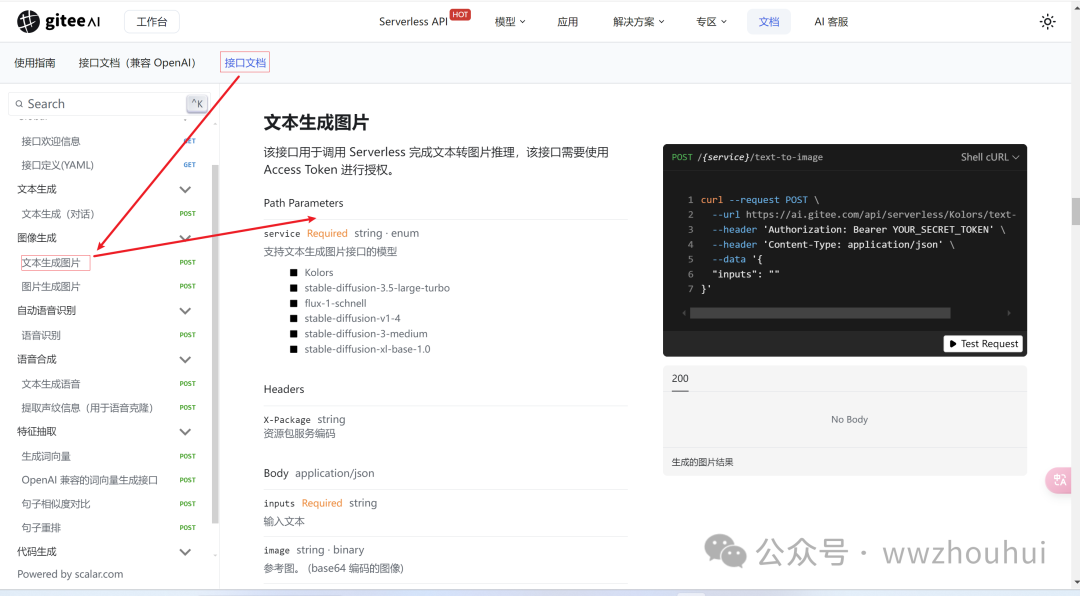Viewport: 1080px width, 596px height.
Task: Switch to 接口文档（兼容 OpenAI）tab
Action: [137, 63]
